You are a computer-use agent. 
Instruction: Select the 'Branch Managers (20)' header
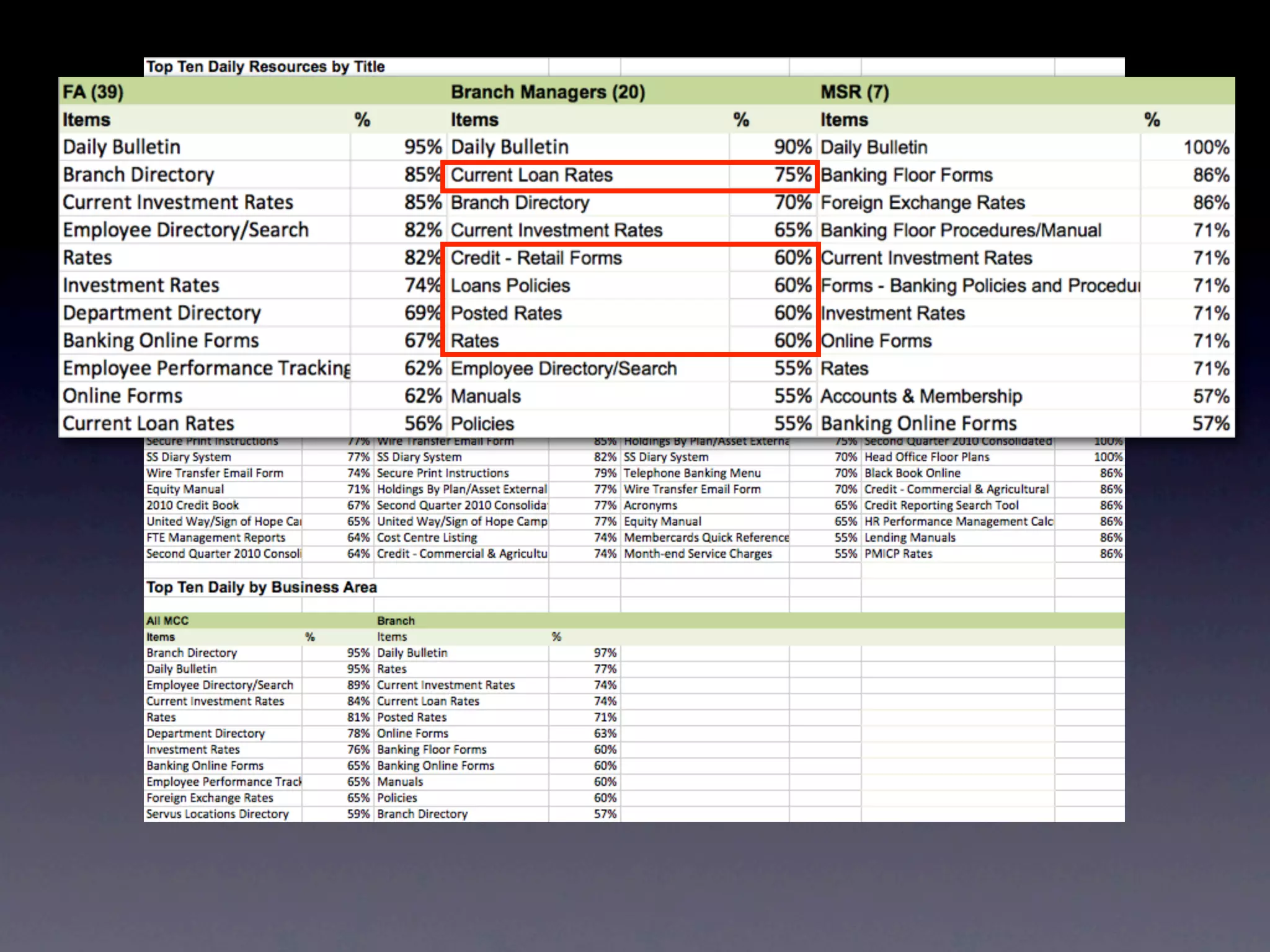coord(548,92)
